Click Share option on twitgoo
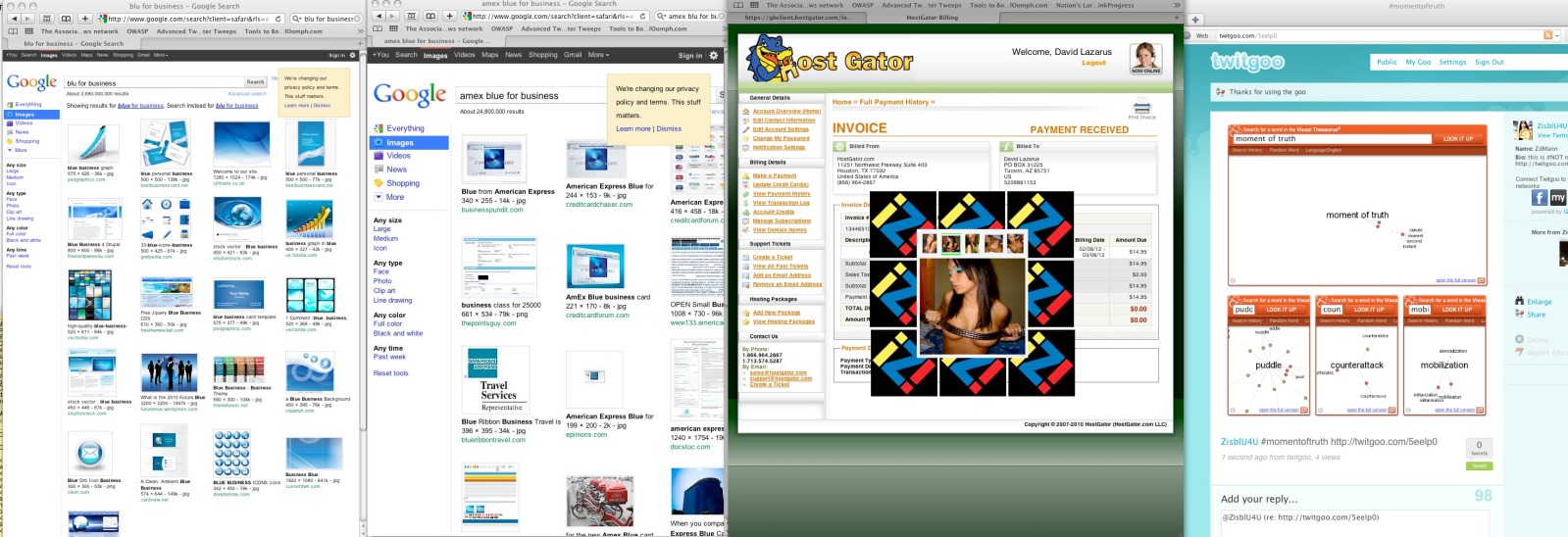Screen dimensions: 1568x537 click(x=1530, y=315)
